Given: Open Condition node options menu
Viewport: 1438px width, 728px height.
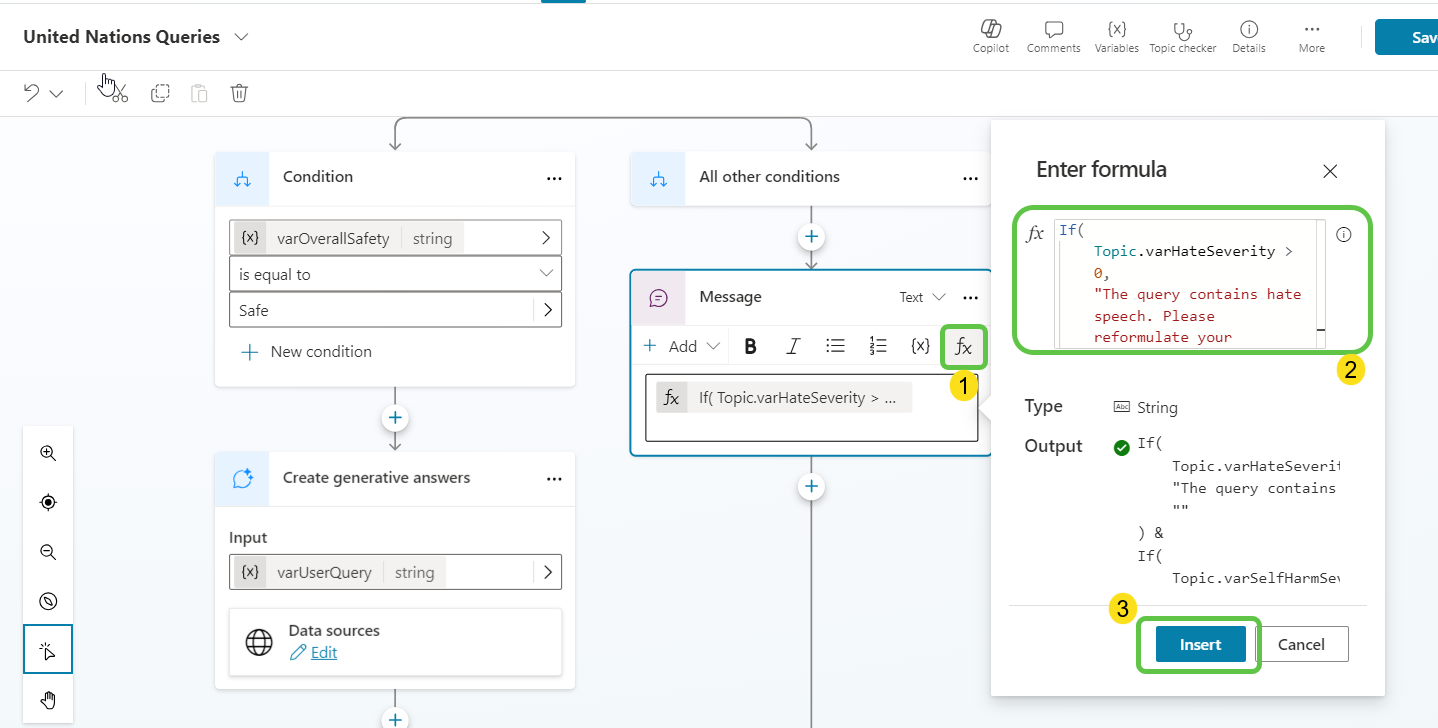Looking at the screenshot, I should (554, 178).
